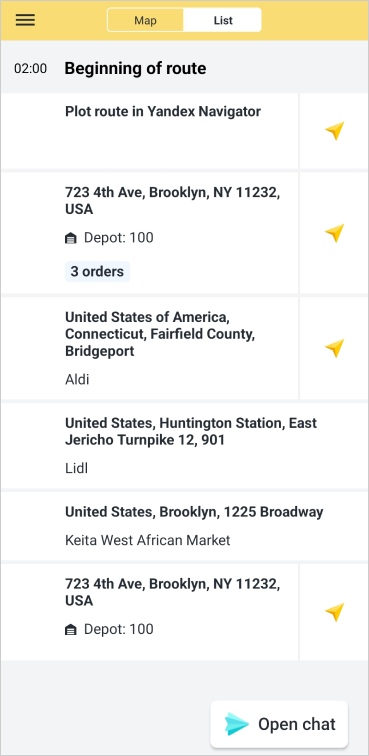The height and width of the screenshot is (756, 369).
Task: Open the Huntington Station Lidl stop
Action: (185, 445)
